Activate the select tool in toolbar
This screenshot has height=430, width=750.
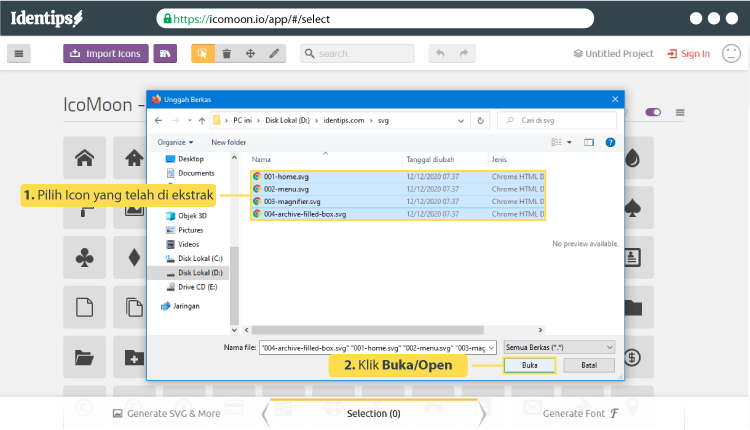click(203, 54)
